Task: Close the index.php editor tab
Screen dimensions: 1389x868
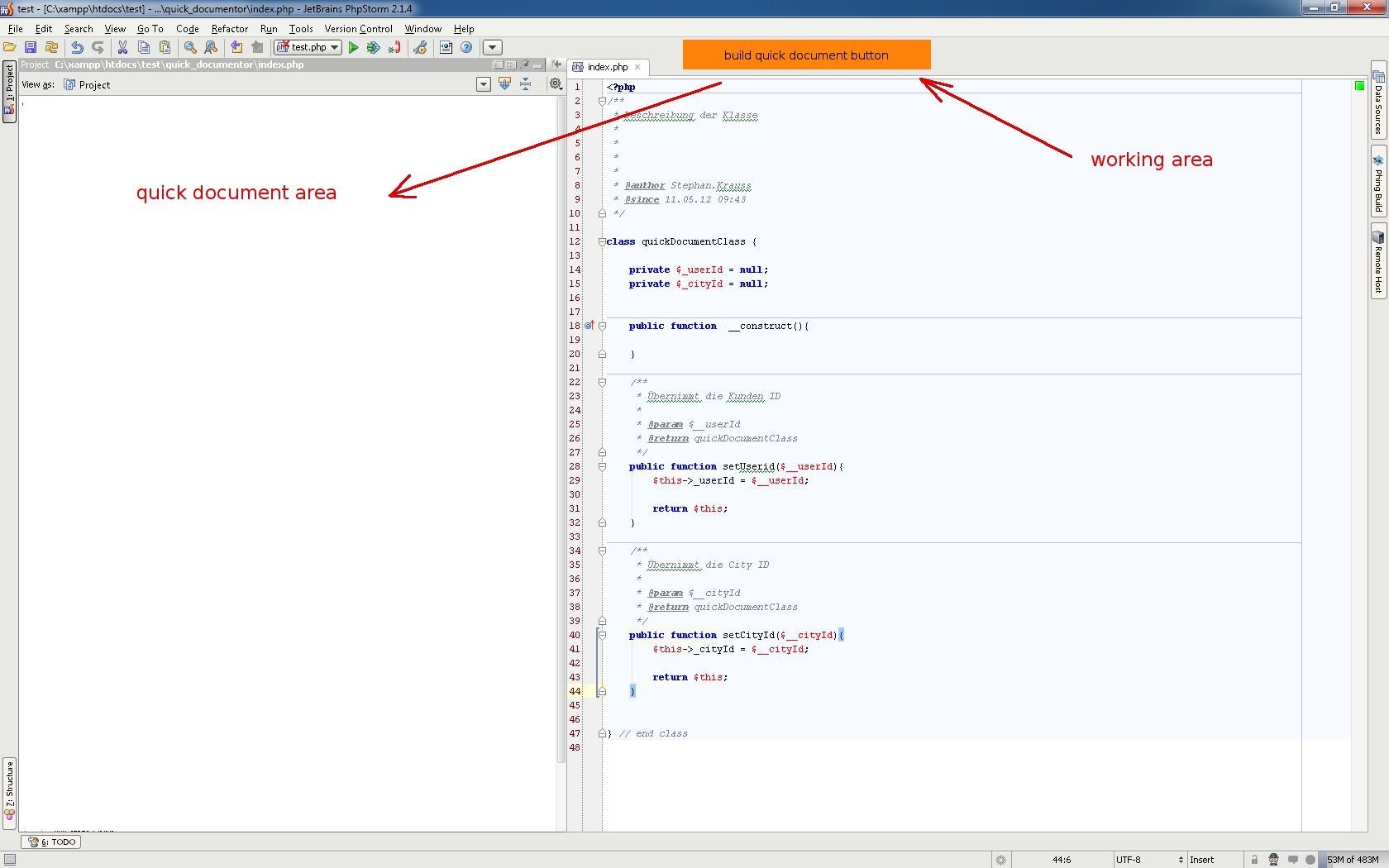Action: tap(637, 67)
